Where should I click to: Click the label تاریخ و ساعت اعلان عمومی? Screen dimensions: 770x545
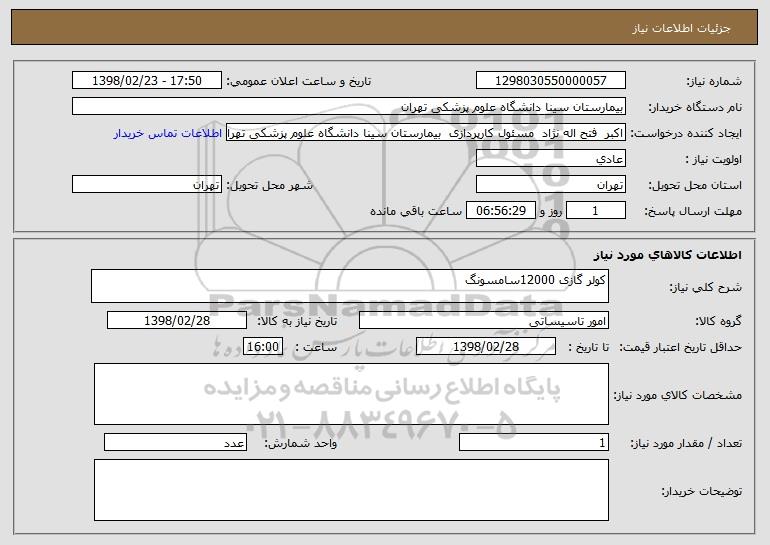(299, 82)
